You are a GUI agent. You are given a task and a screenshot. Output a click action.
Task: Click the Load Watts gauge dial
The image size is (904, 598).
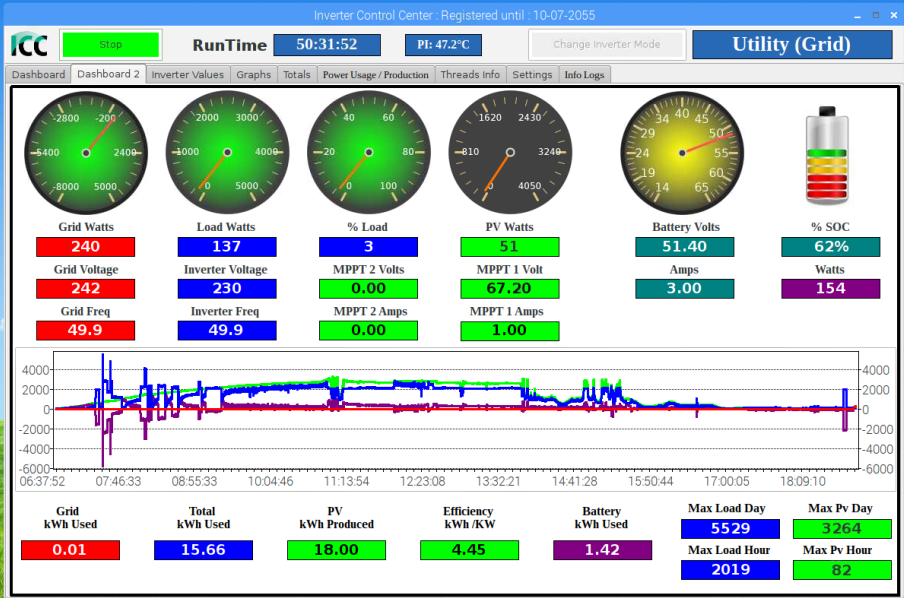[227, 152]
